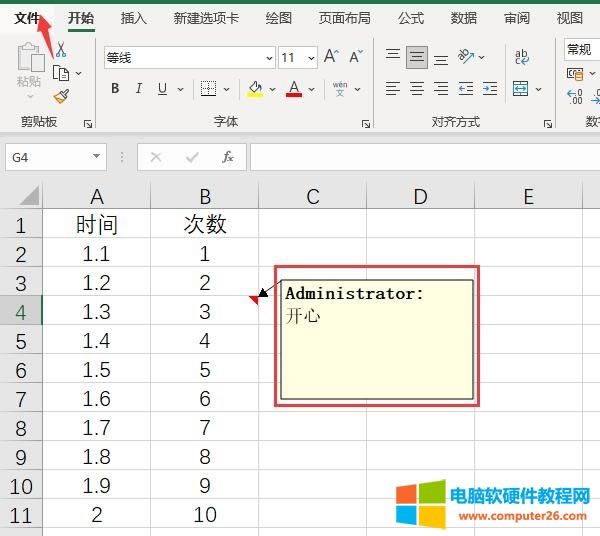Open the 字体 group dialog launcher
The width and height of the screenshot is (600, 536).
(x=367, y=124)
